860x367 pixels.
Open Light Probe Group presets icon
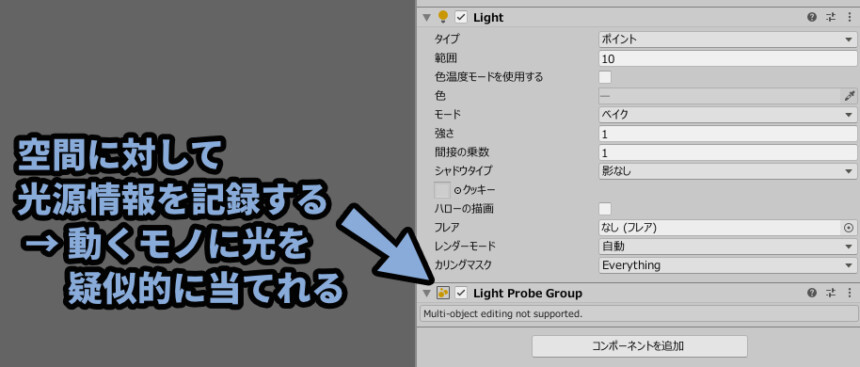click(x=831, y=293)
